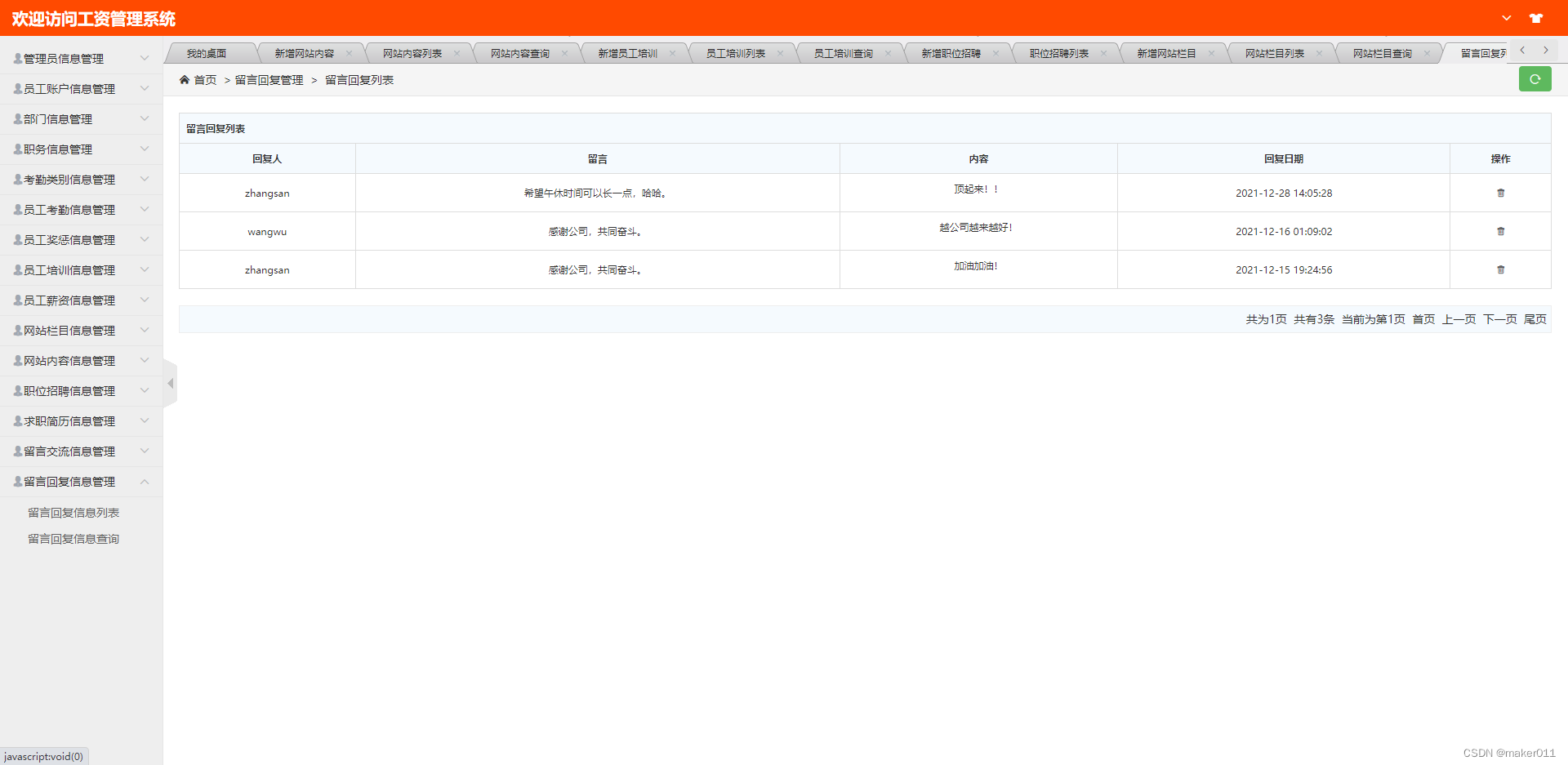Close the 新增员工培训 tab

tap(672, 53)
